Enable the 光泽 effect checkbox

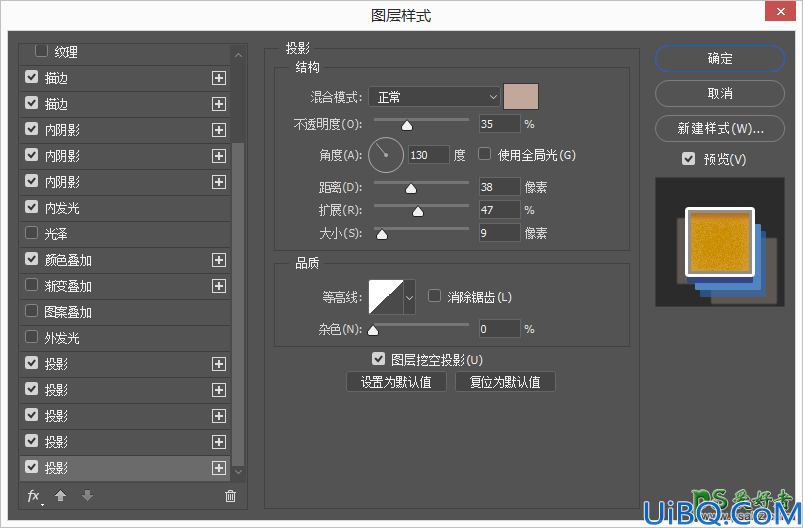coord(32,233)
